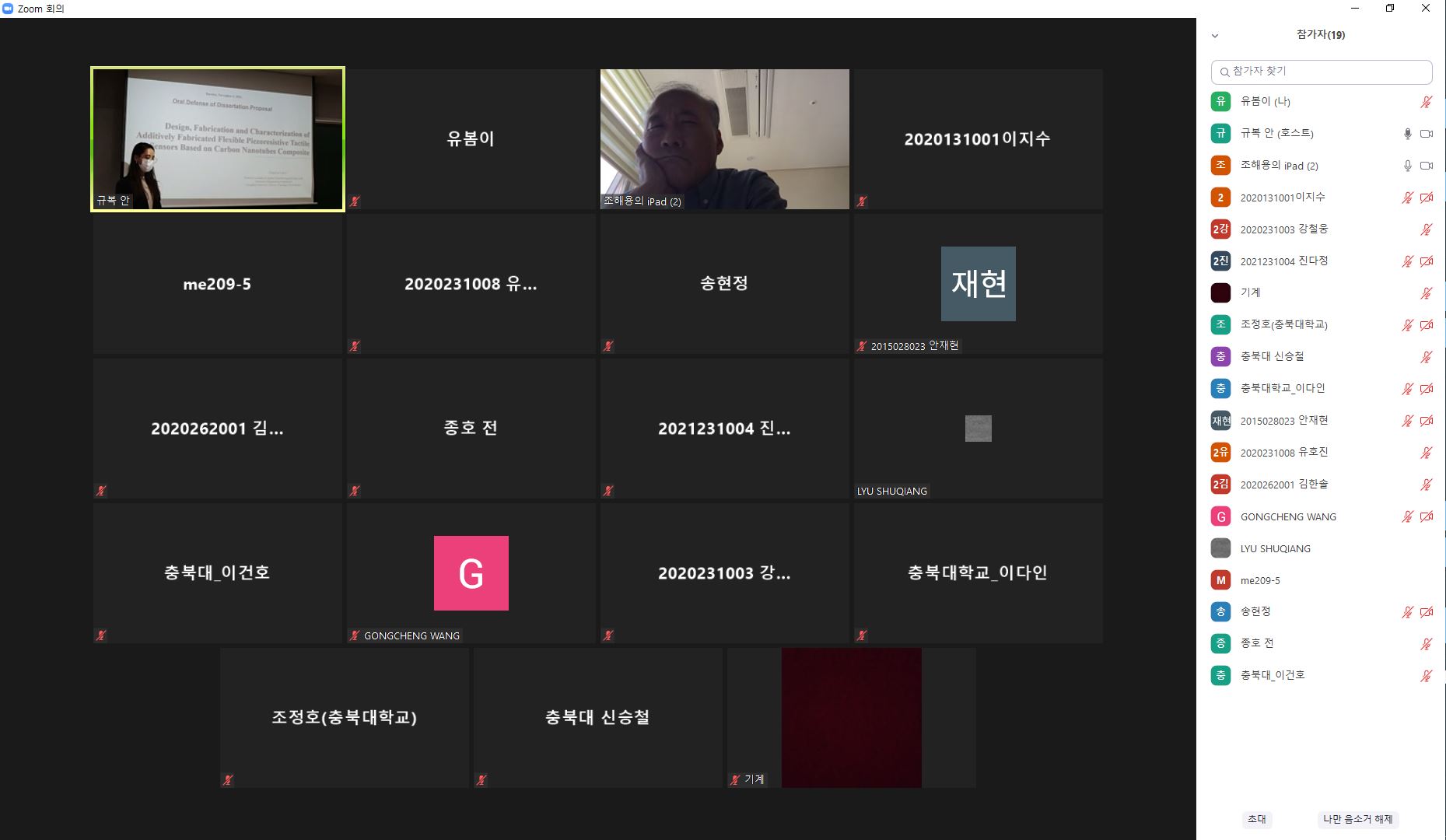1446x840 pixels.
Task: Click the 초대 invite button
Action: pyautogui.click(x=1257, y=819)
